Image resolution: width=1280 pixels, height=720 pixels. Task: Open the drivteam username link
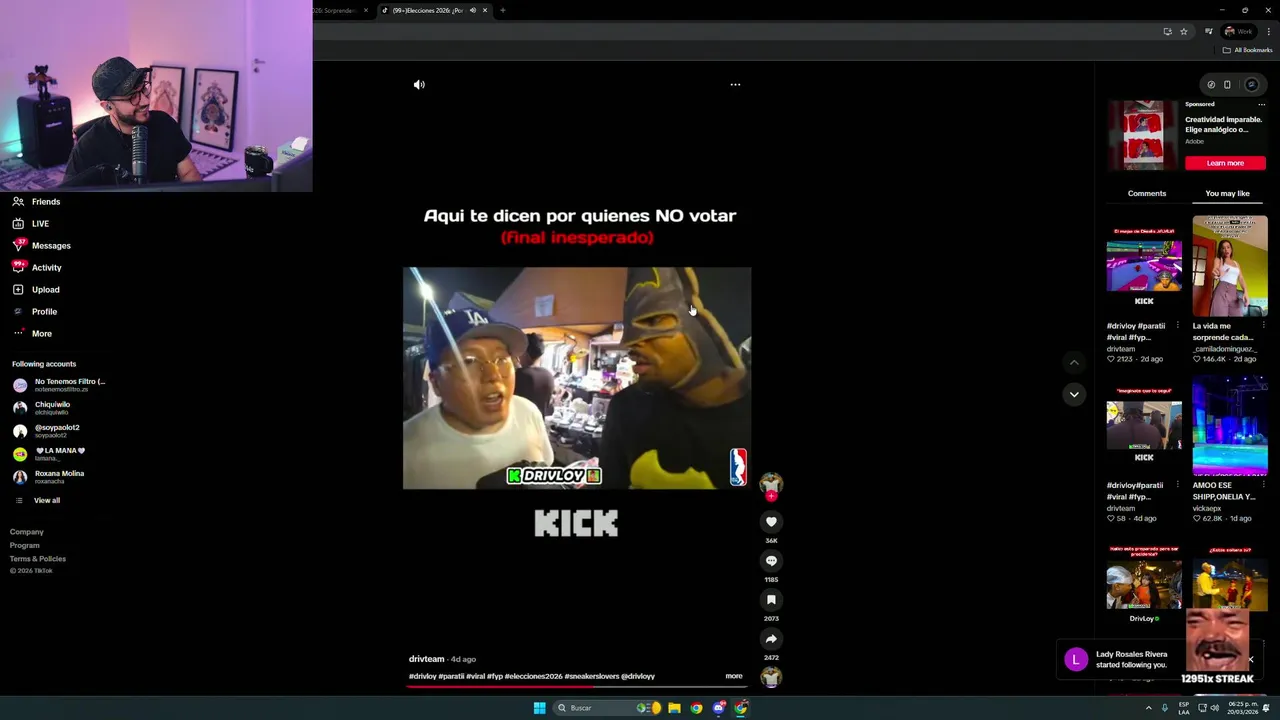(x=426, y=659)
